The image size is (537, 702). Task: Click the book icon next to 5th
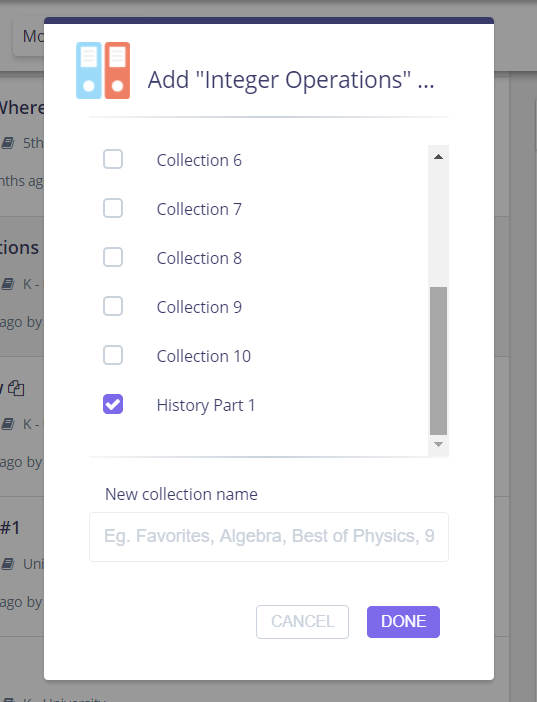[x=8, y=143]
